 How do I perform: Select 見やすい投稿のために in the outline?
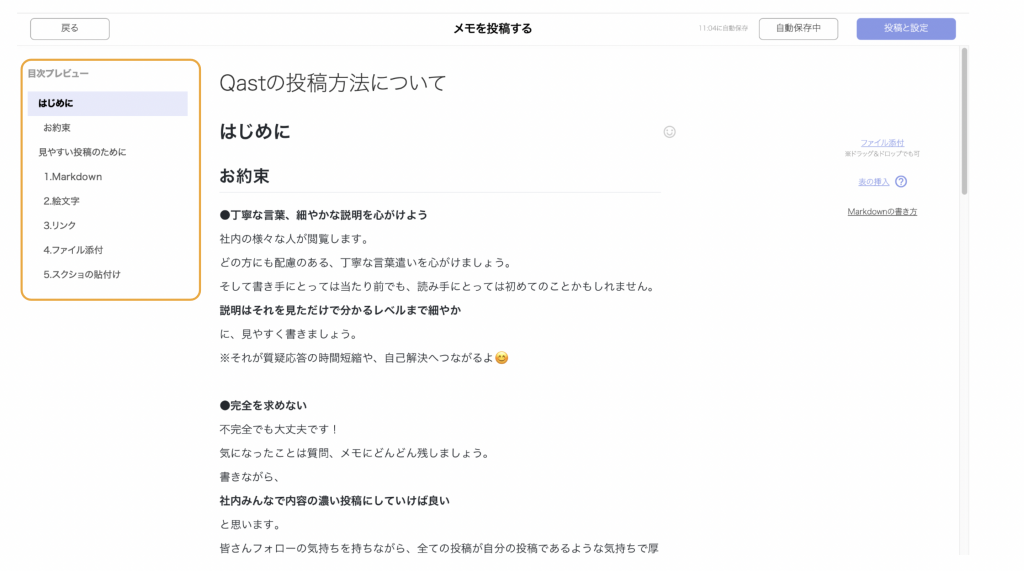pos(82,152)
